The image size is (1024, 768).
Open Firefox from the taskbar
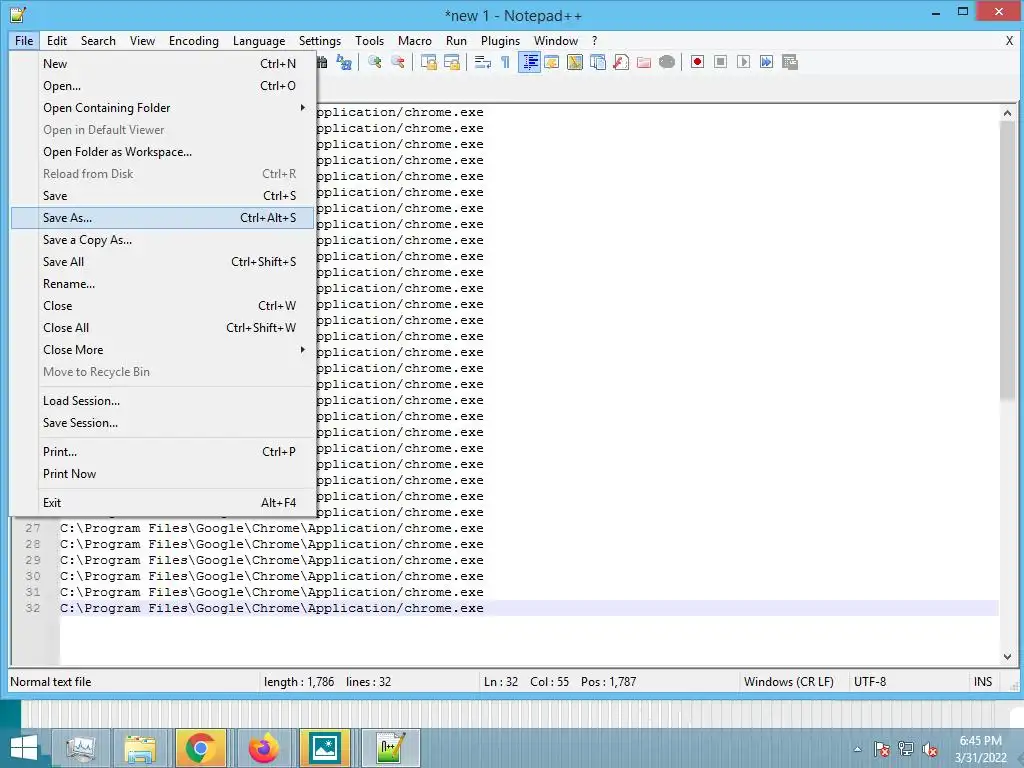pos(263,748)
